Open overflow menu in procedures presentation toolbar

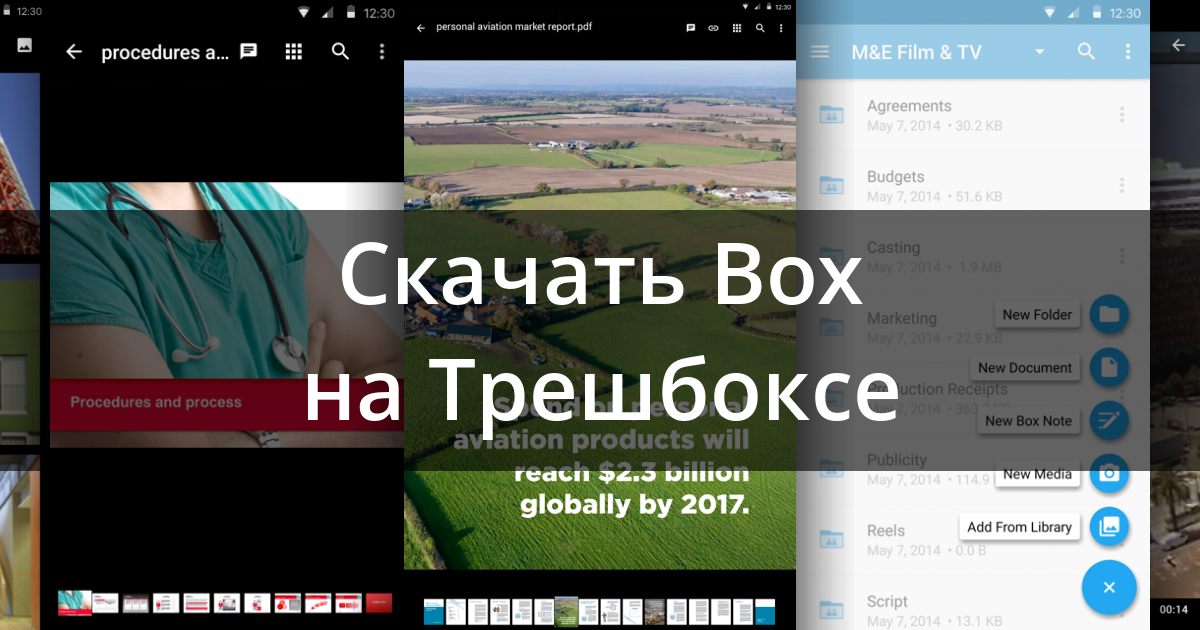382,52
